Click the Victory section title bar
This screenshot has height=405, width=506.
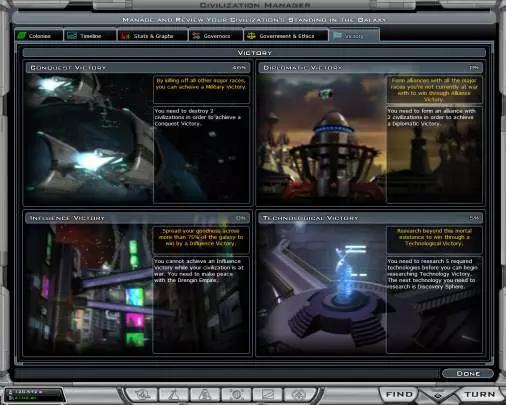pos(254,53)
